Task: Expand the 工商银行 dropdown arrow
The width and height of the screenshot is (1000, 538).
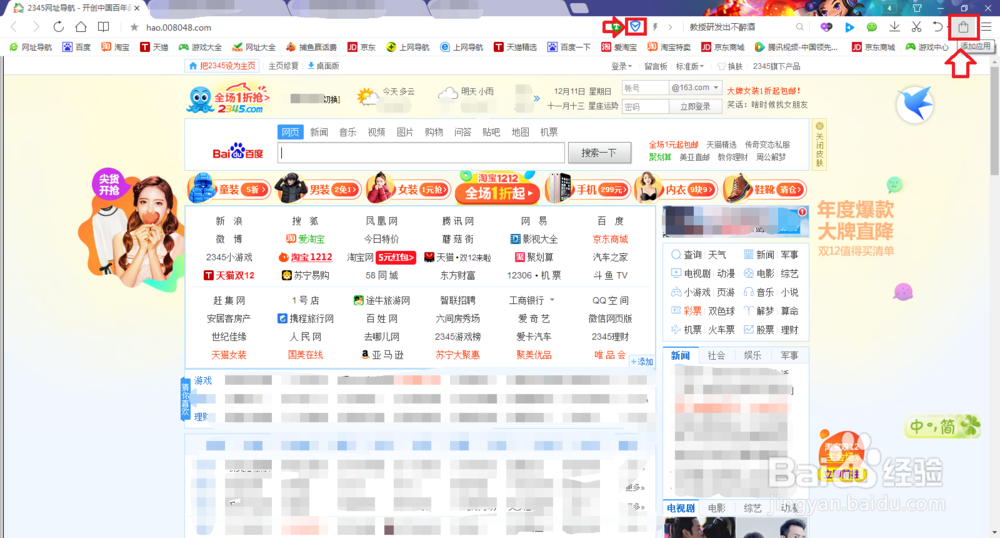Action: 552,300
